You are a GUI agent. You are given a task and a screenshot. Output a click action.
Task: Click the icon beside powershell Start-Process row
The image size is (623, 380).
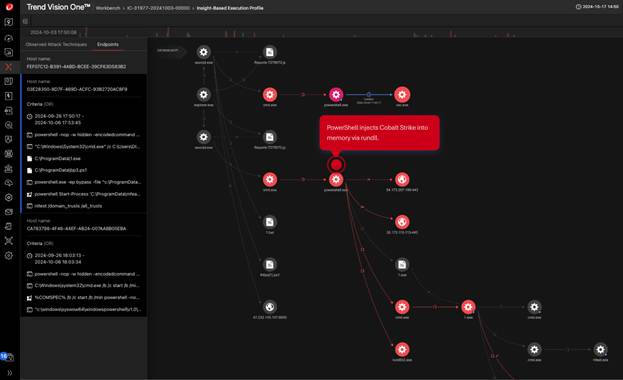(x=29, y=194)
